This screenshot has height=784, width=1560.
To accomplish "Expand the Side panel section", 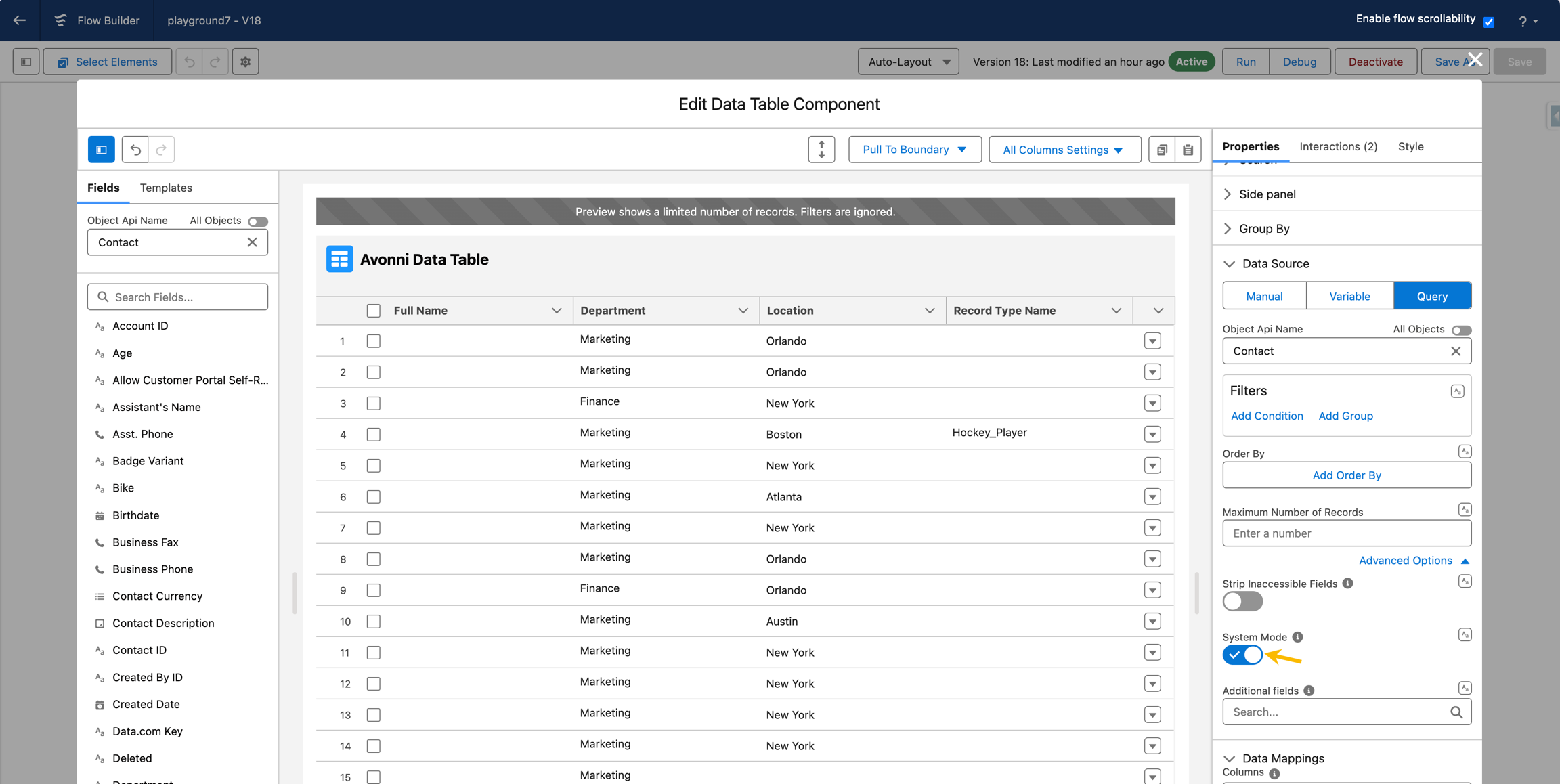I will click(1267, 194).
